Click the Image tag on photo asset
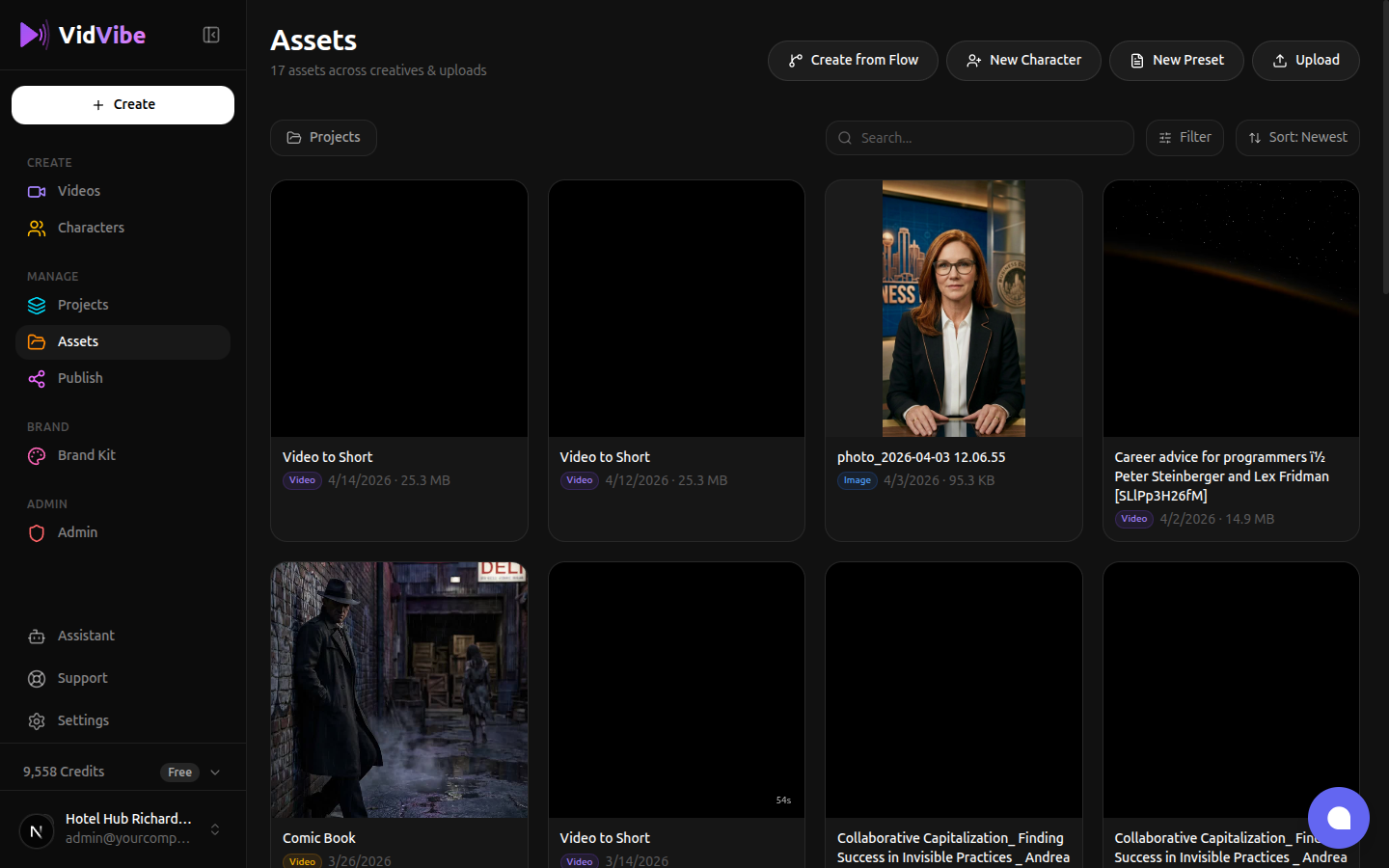Viewport: 1389px width, 868px height. (x=858, y=480)
